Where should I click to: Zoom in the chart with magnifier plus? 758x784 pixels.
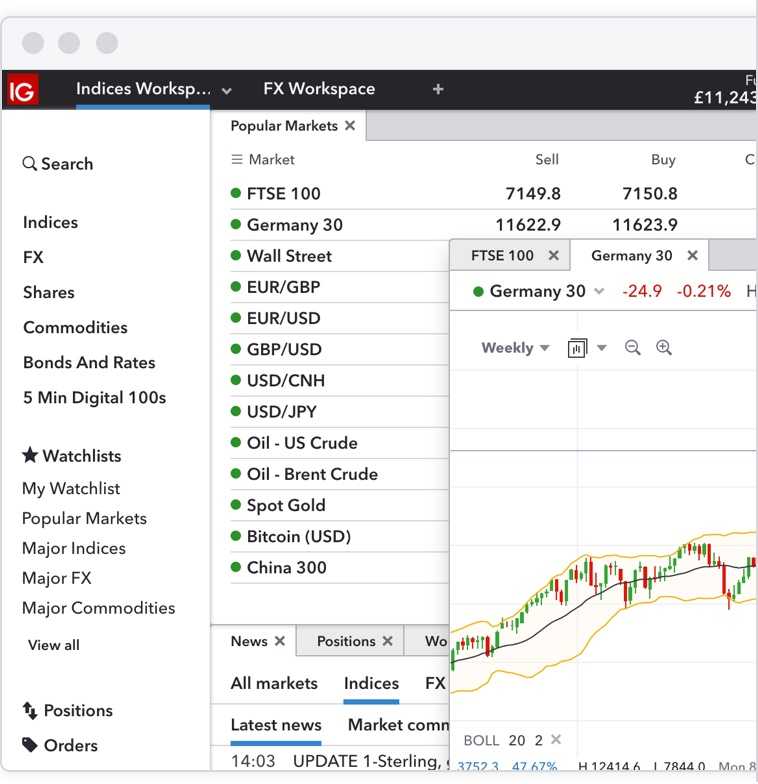[x=664, y=348]
